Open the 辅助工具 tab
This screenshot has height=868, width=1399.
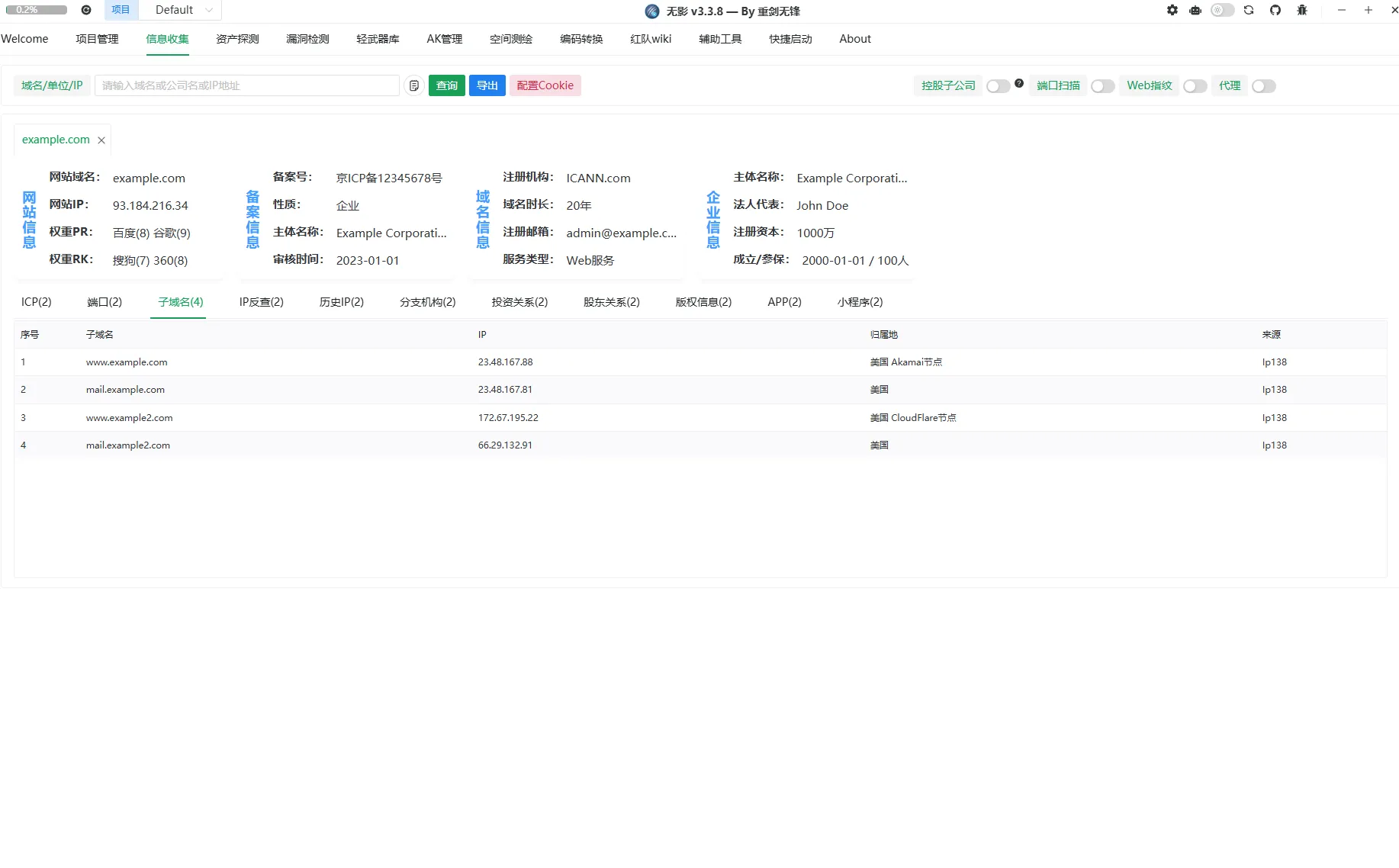[720, 39]
